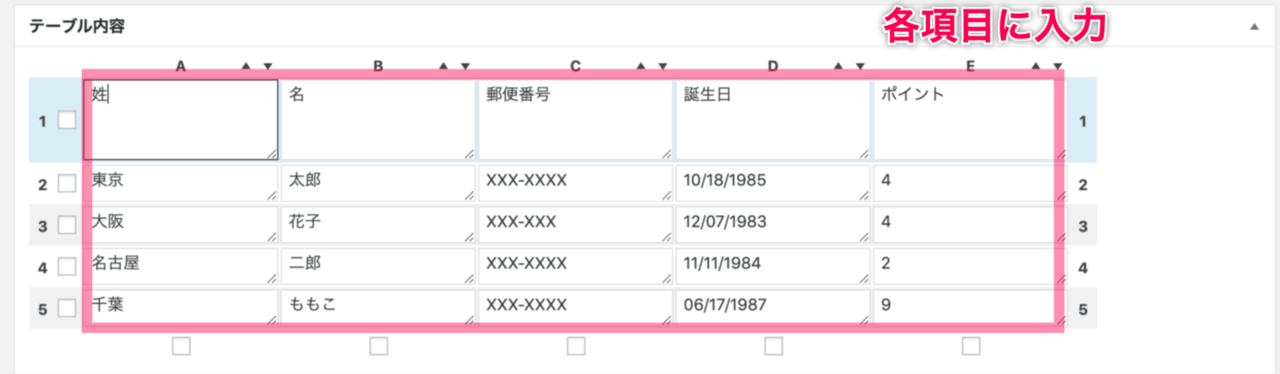Sort column B ascending arrow
This screenshot has height=374, width=1280.
443,67
